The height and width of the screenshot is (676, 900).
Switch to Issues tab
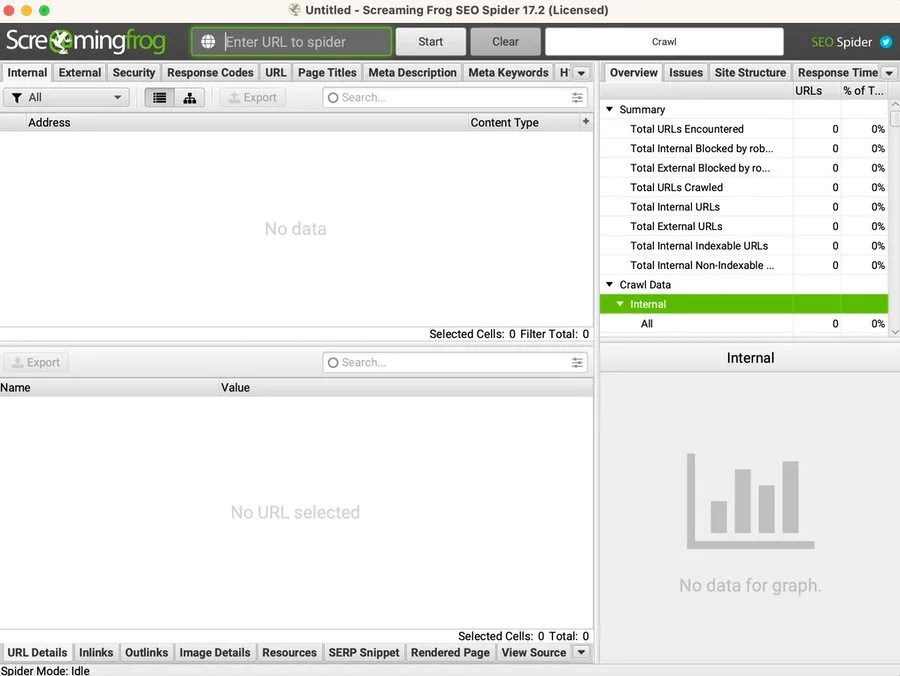pyautogui.click(x=685, y=73)
